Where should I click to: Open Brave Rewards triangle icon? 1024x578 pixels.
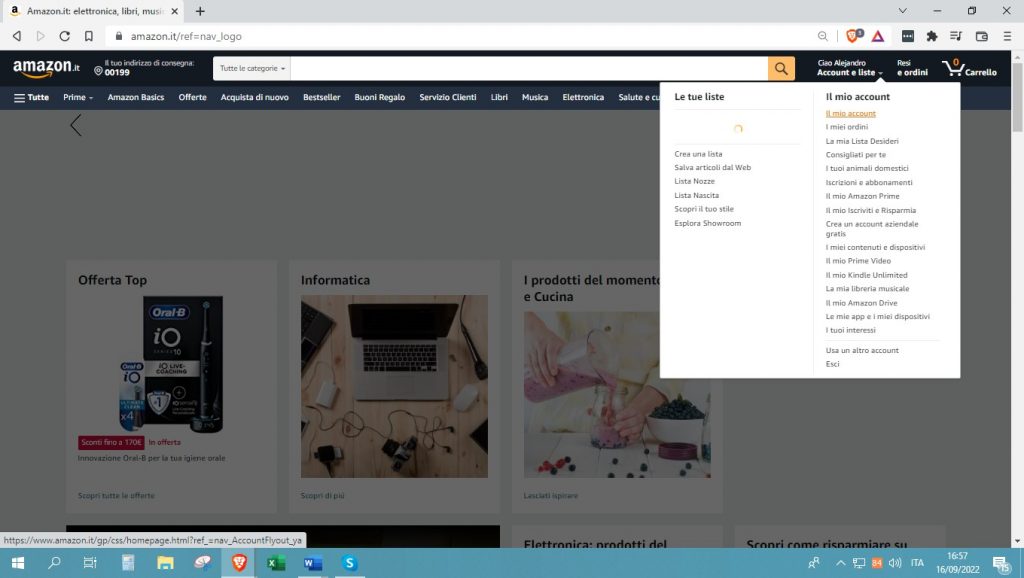tap(877, 34)
